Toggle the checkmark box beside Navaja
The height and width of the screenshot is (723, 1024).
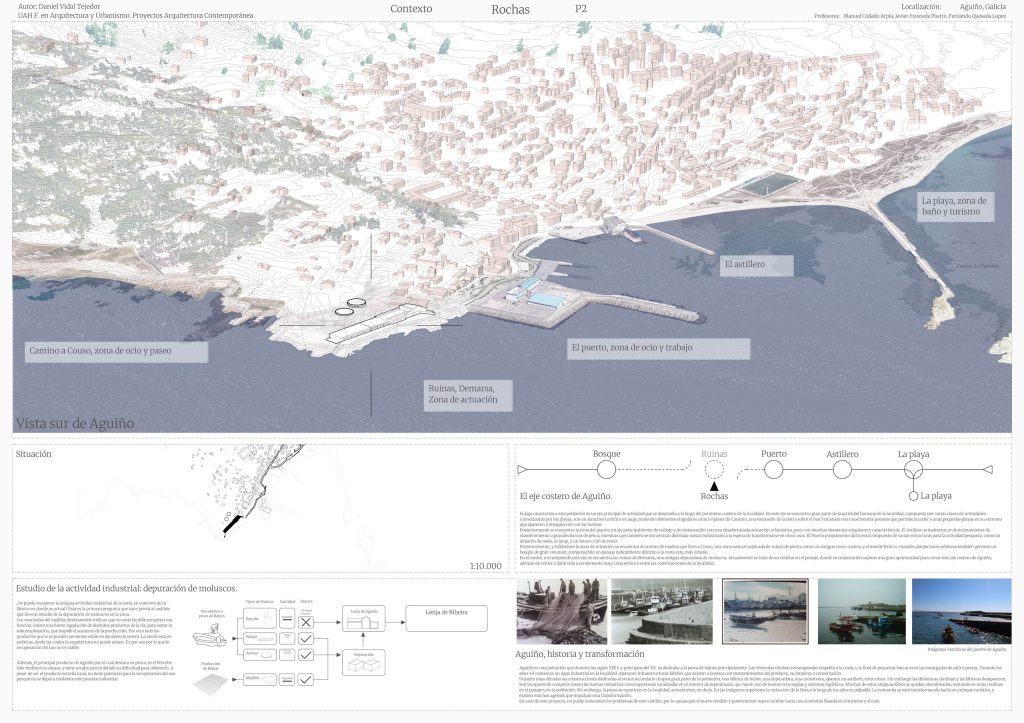coord(308,638)
